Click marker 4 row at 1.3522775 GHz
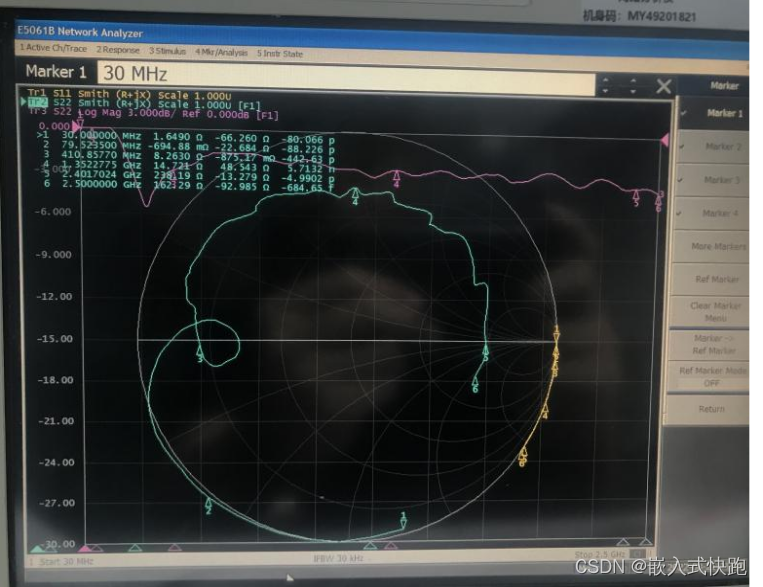This screenshot has height=587, width=763. click(x=188, y=166)
